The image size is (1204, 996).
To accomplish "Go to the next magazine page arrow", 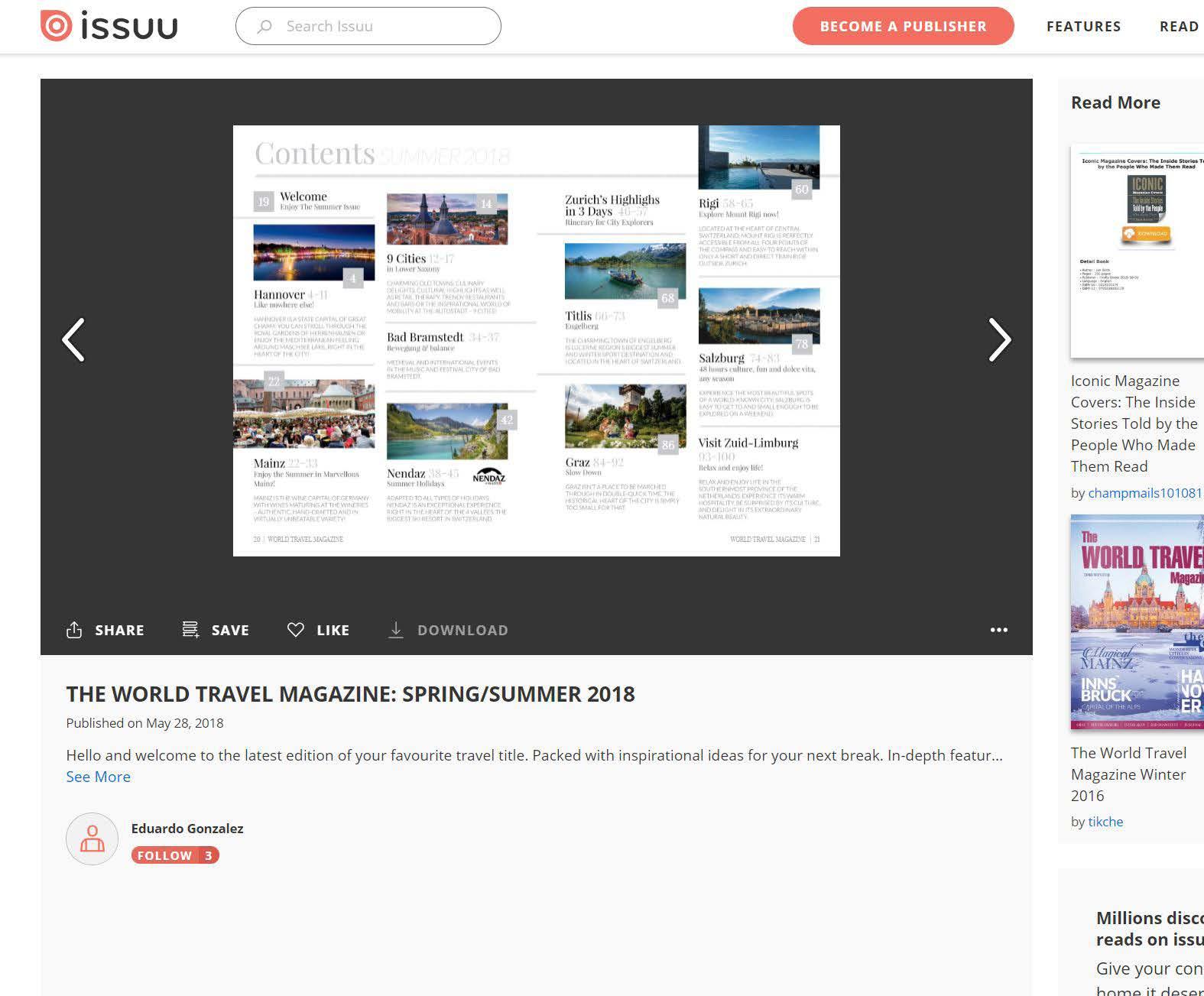I will [999, 339].
